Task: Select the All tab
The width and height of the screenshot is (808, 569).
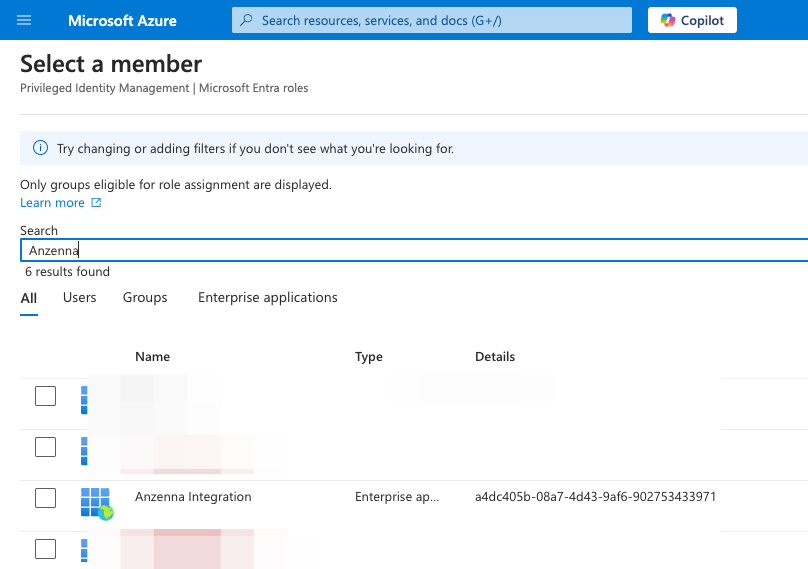Action: tap(28, 298)
